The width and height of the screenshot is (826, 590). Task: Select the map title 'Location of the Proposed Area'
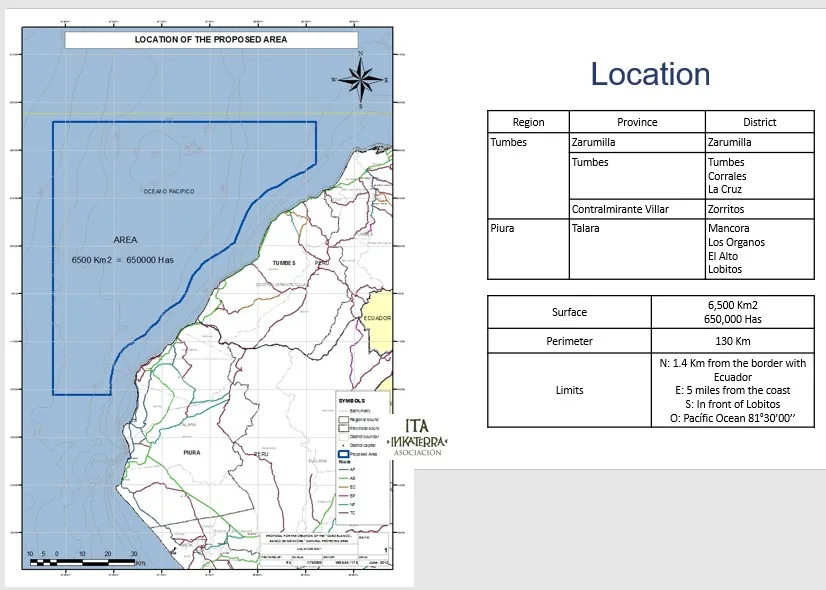pos(211,40)
